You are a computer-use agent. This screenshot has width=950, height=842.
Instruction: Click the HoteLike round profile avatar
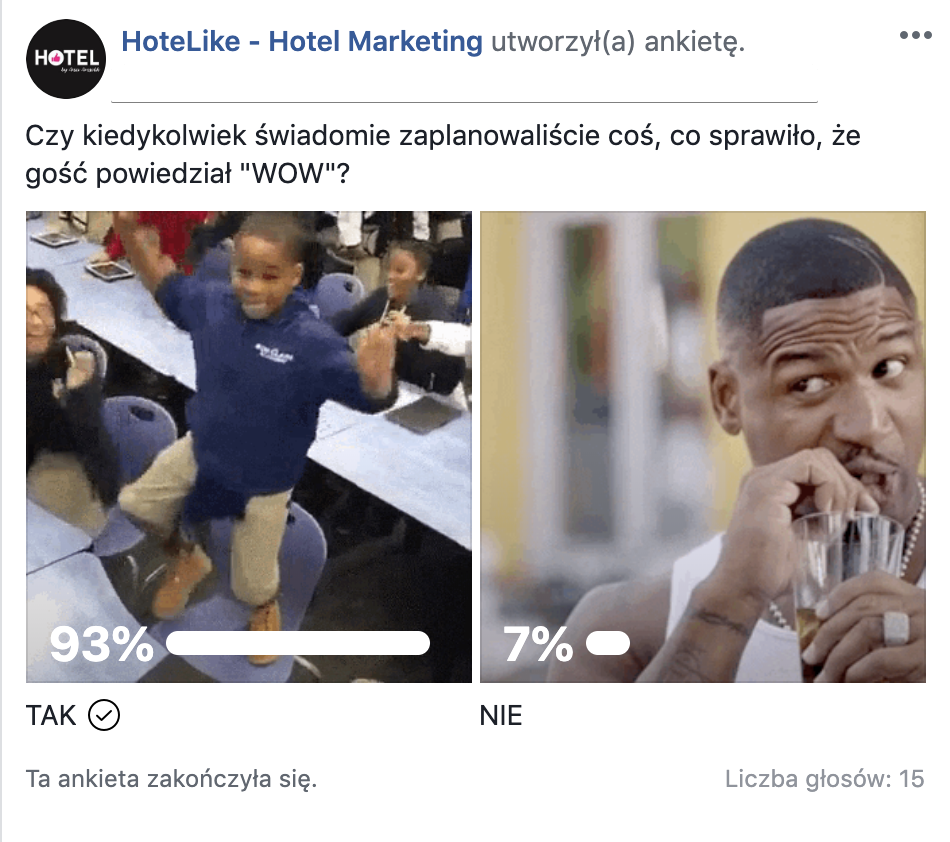66,59
